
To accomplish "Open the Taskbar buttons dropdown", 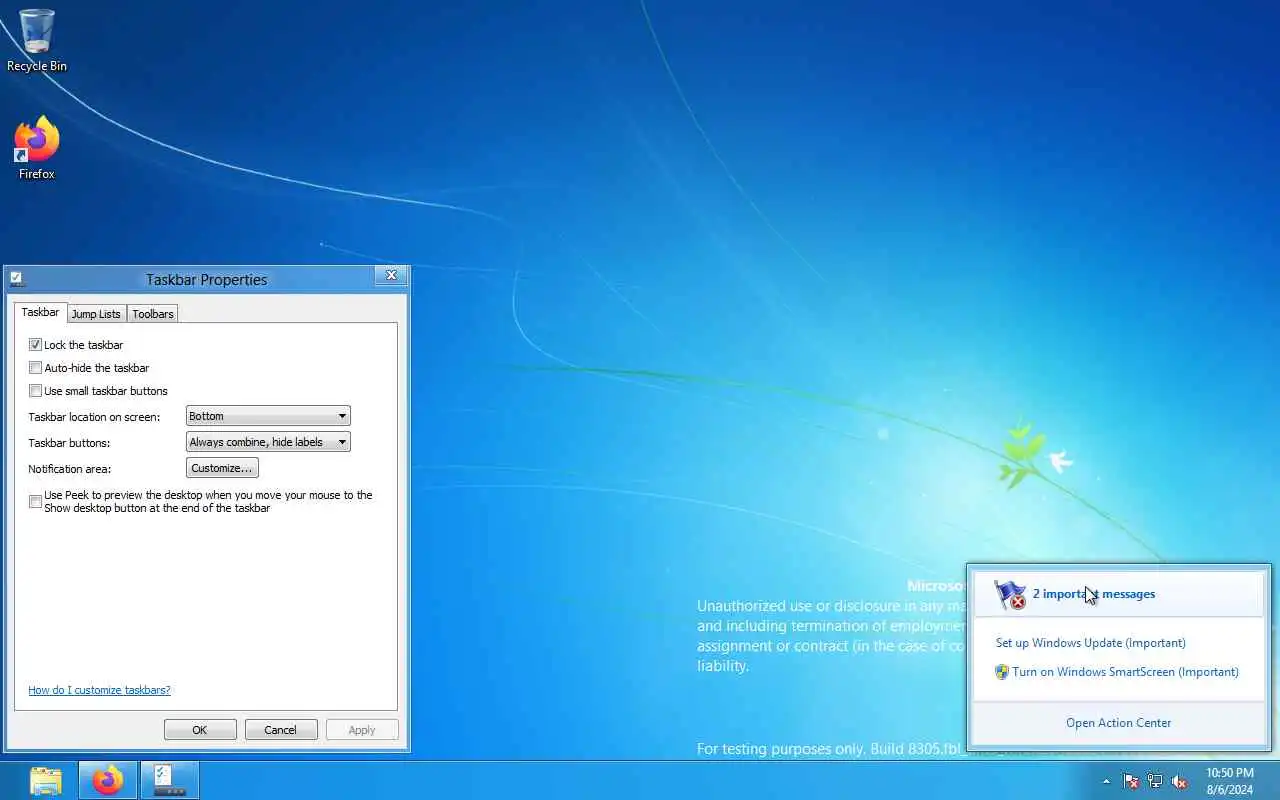I will coord(268,442).
